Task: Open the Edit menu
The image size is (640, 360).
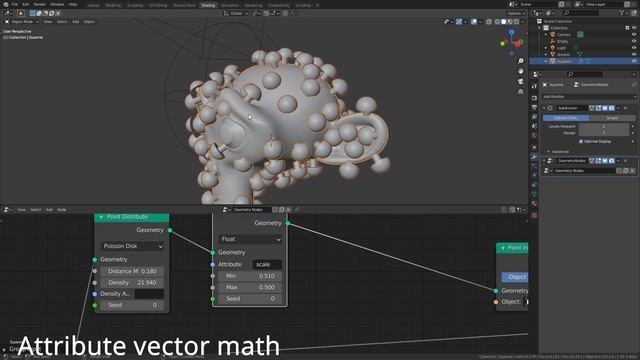Action: [26, 4]
